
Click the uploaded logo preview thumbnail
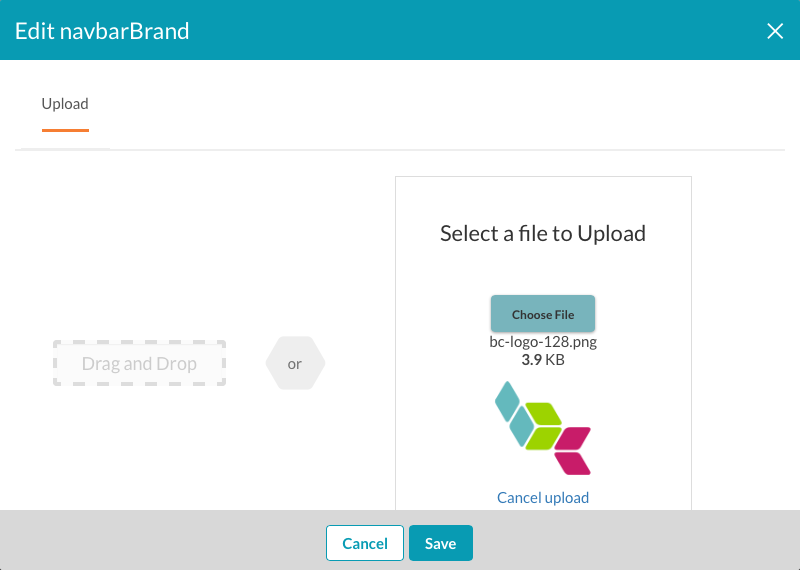coord(543,428)
